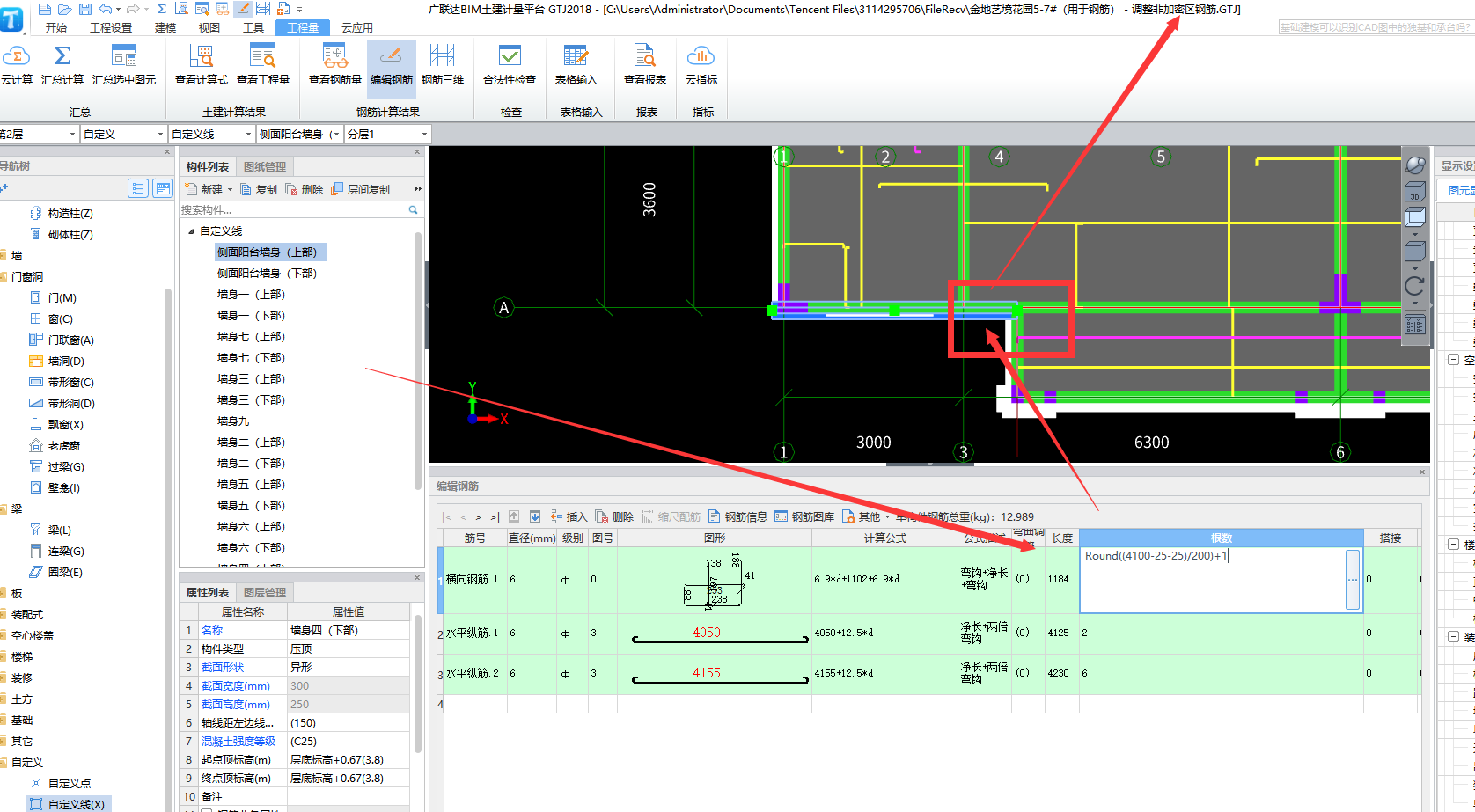Open 钢筋三维 rebar 3D view
The image size is (1475, 812).
tap(443, 65)
